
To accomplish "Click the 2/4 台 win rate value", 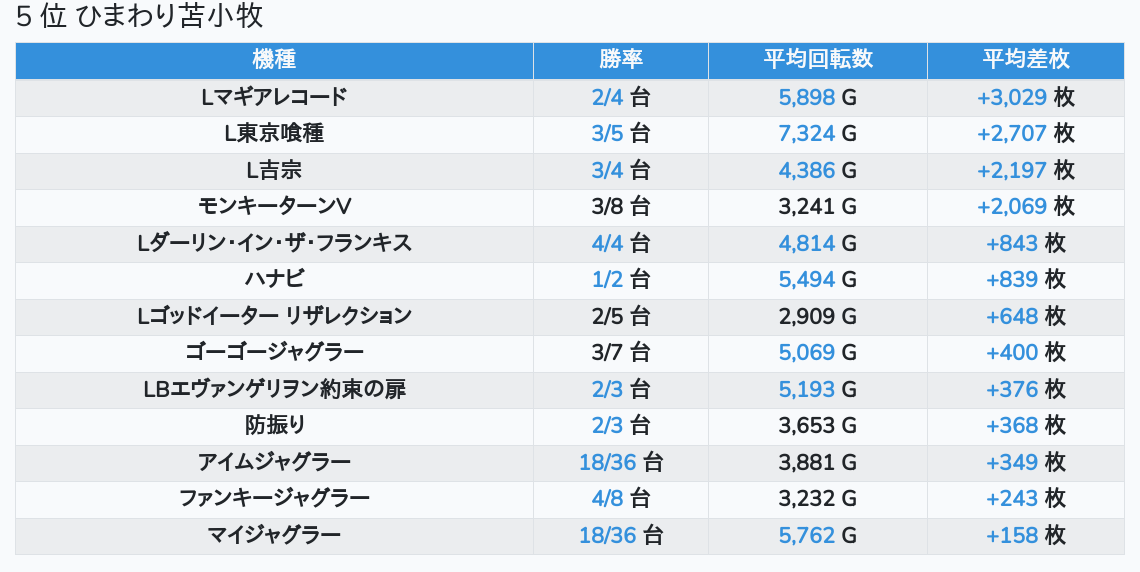I will (x=621, y=97).
